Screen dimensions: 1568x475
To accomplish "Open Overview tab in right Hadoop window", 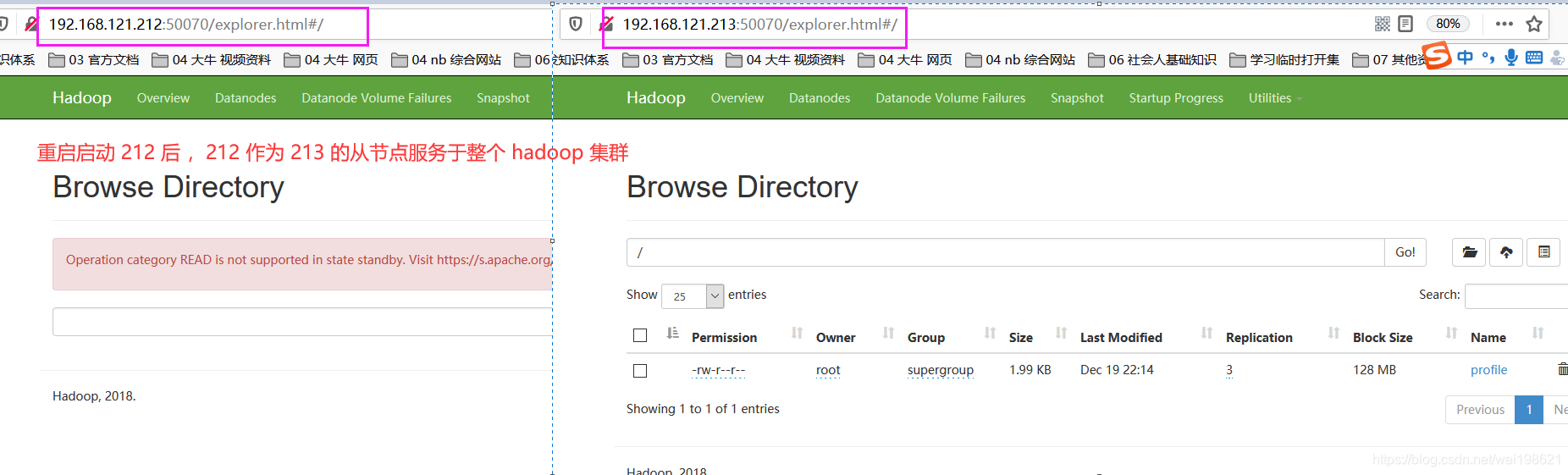I will coord(737,98).
